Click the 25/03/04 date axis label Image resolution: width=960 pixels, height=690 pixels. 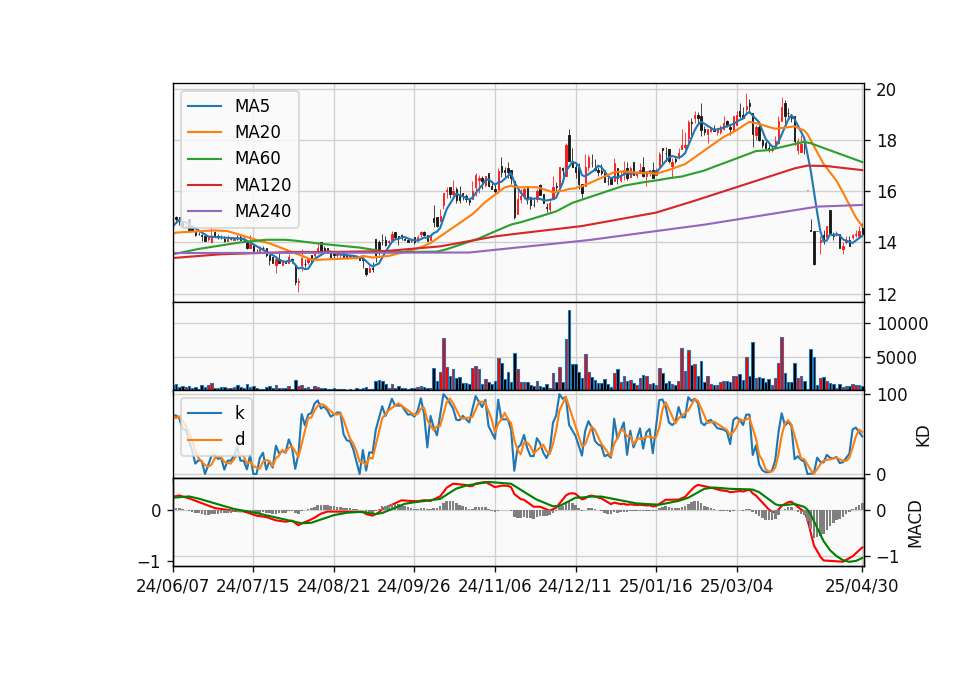click(x=737, y=587)
